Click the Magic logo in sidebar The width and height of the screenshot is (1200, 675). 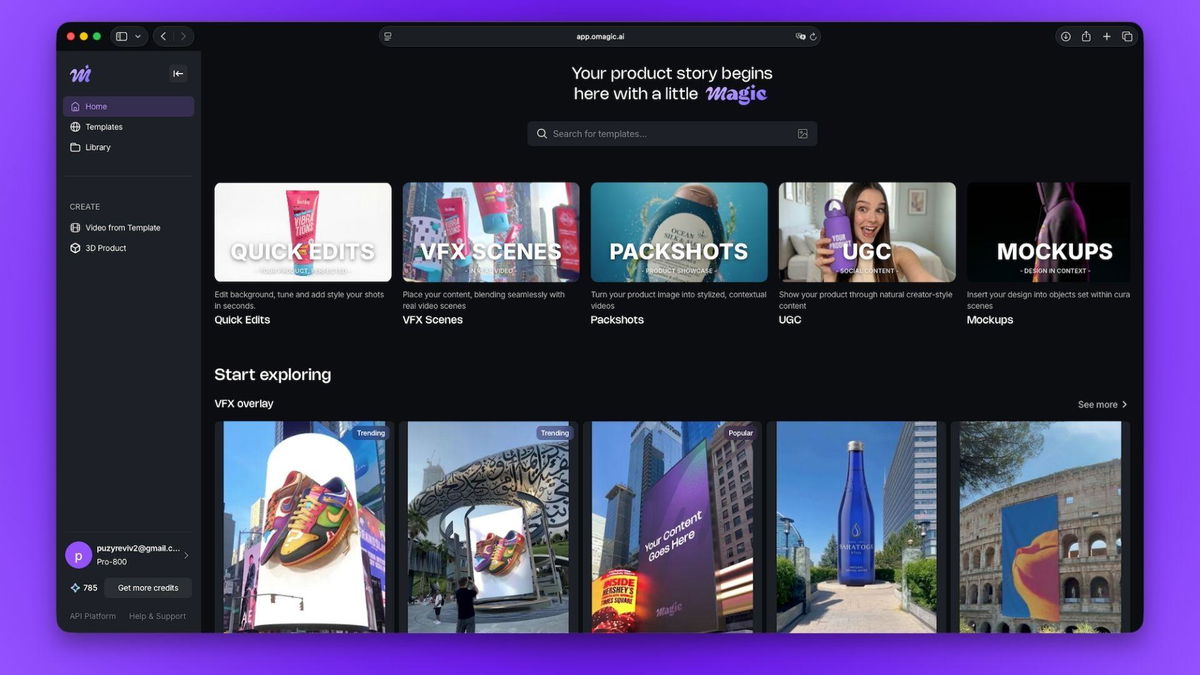(81, 74)
